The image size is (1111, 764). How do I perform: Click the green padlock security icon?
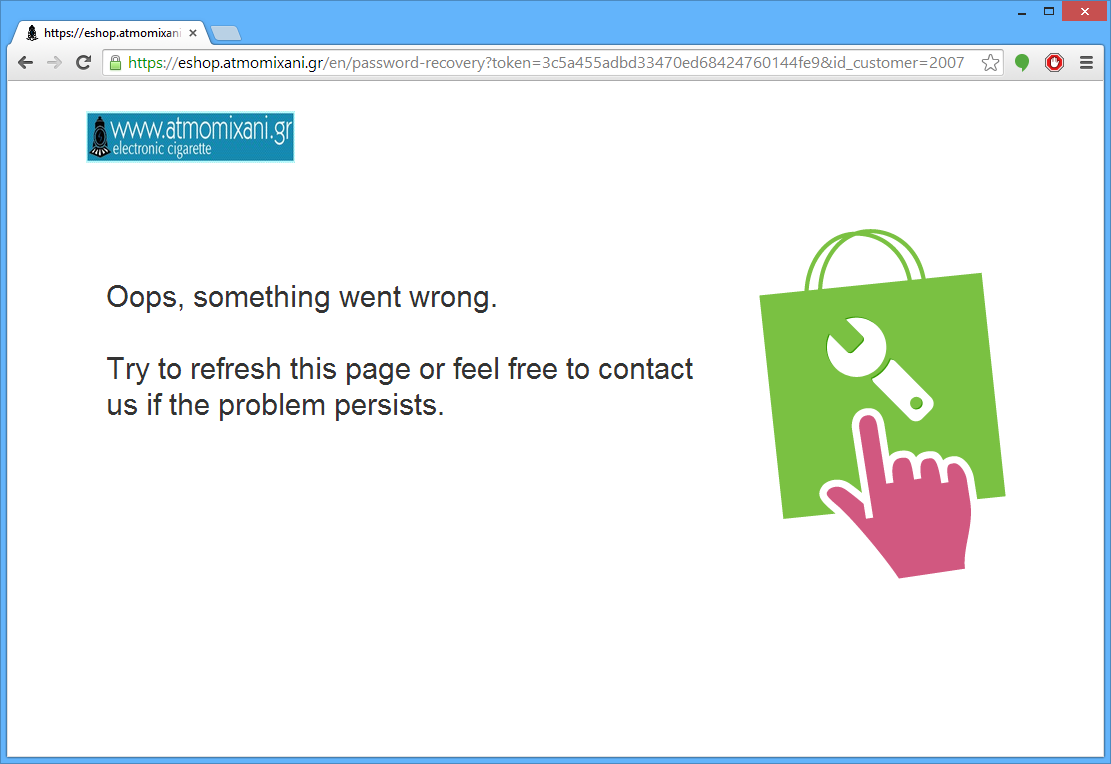(x=115, y=62)
